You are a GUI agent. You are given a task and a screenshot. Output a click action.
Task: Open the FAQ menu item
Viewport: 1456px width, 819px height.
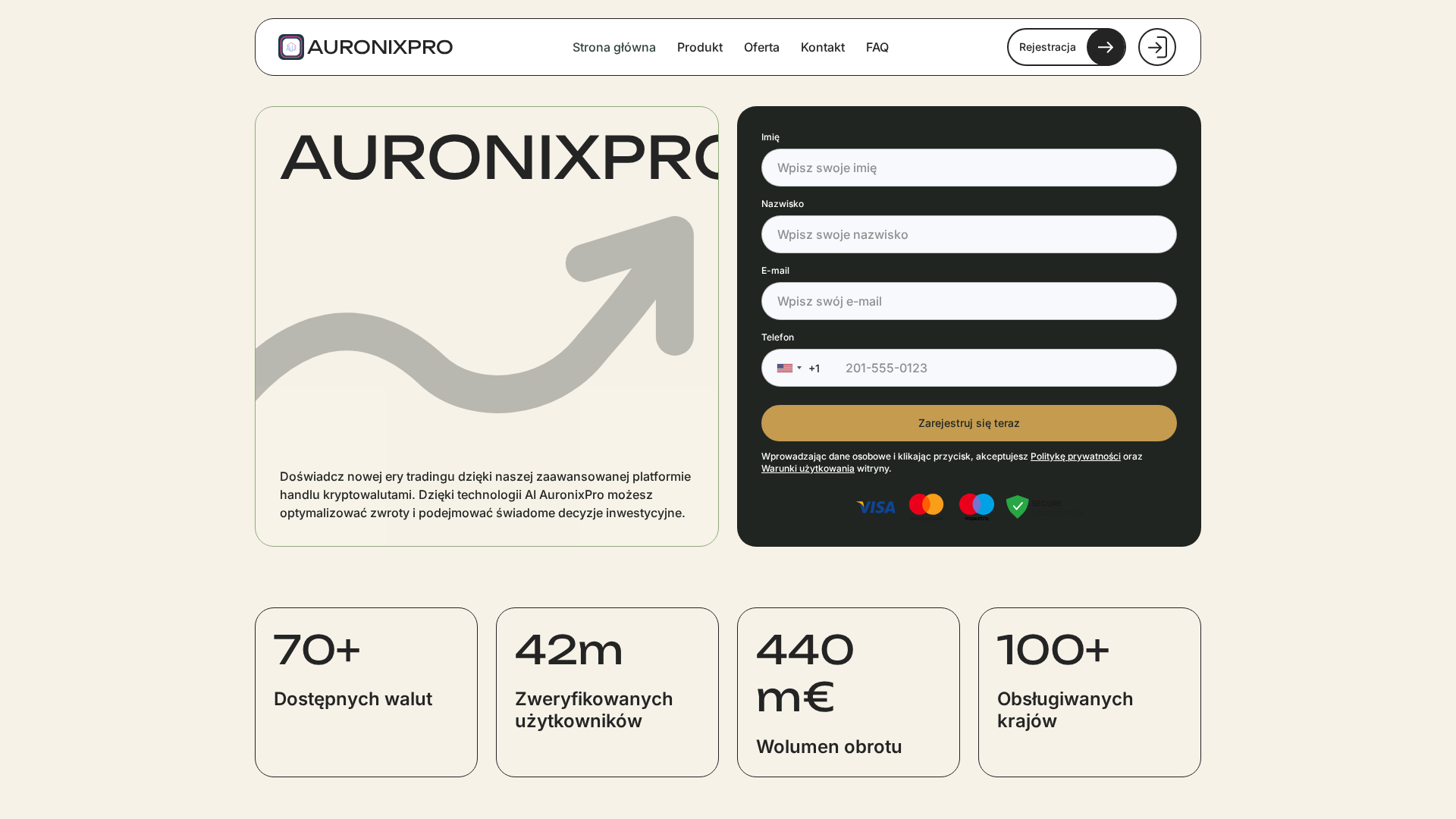[877, 47]
